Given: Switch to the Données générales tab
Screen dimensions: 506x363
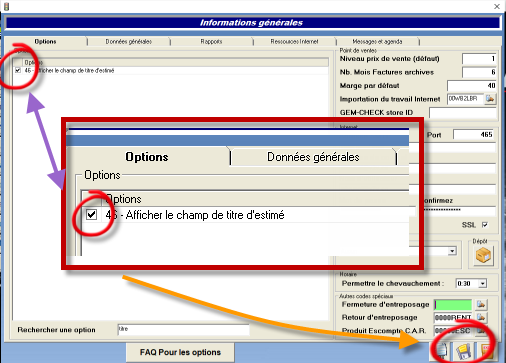Looking at the screenshot, I should (x=129, y=42).
